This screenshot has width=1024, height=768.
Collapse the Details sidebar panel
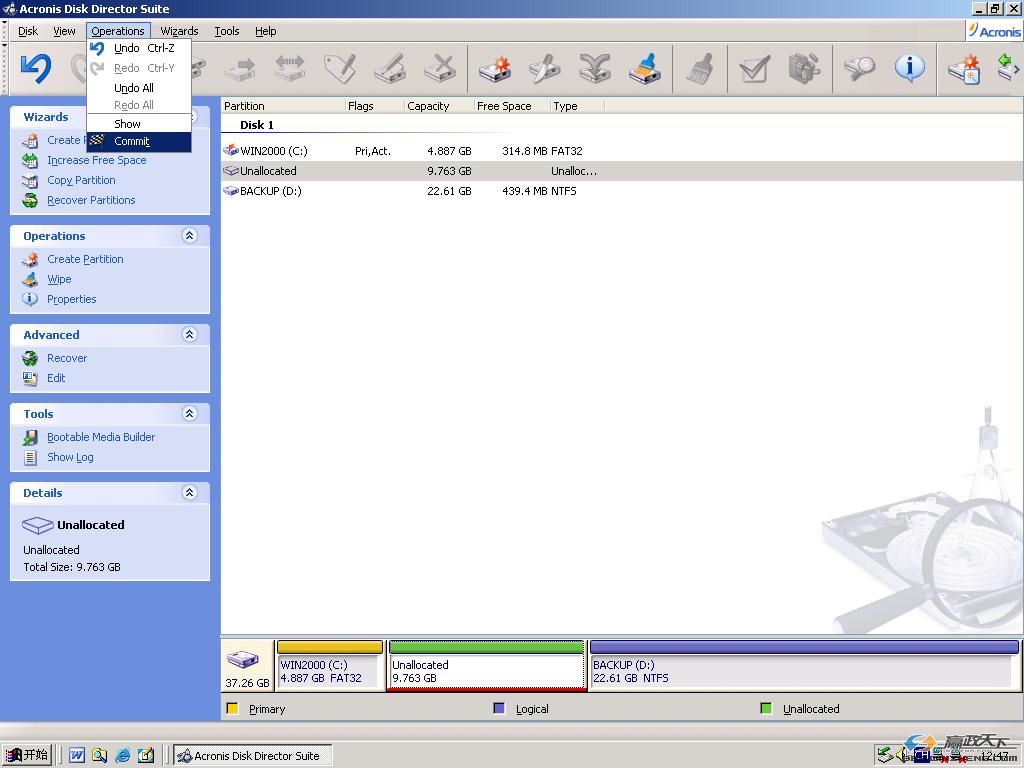pos(189,493)
